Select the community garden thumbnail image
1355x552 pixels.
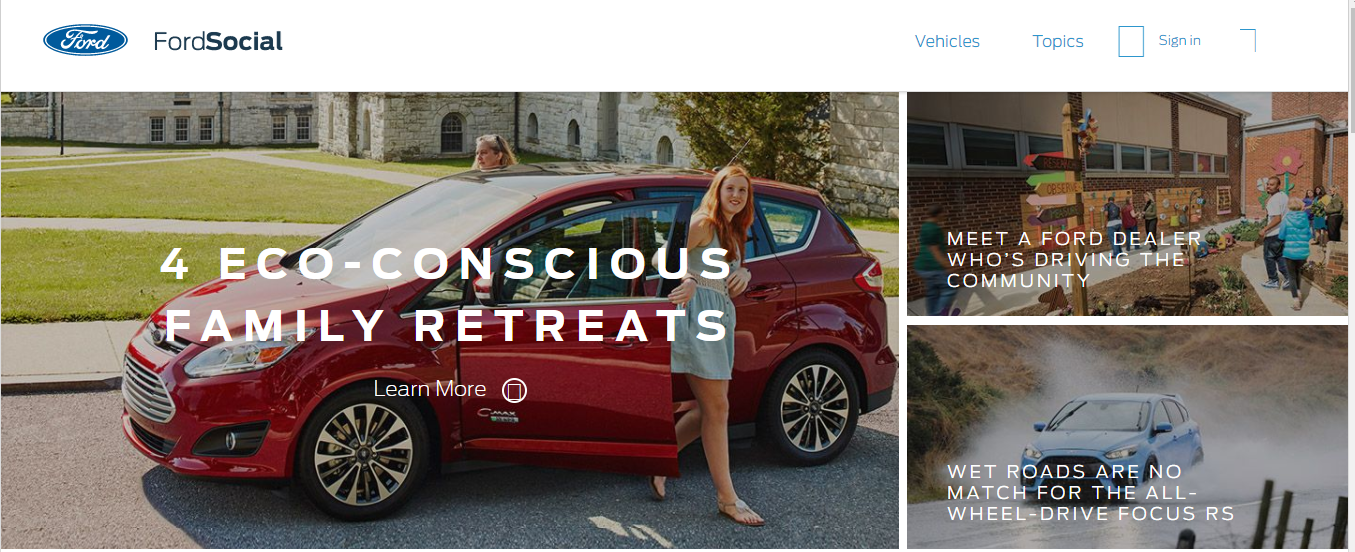pyautogui.click(x=1127, y=204)
